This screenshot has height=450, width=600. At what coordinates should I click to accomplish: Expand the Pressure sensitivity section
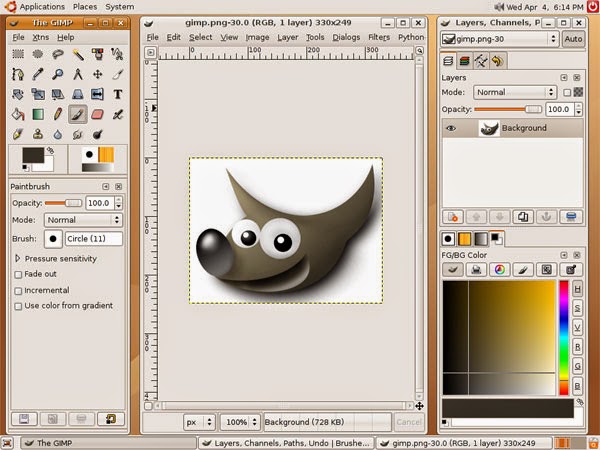coord(18,259)
